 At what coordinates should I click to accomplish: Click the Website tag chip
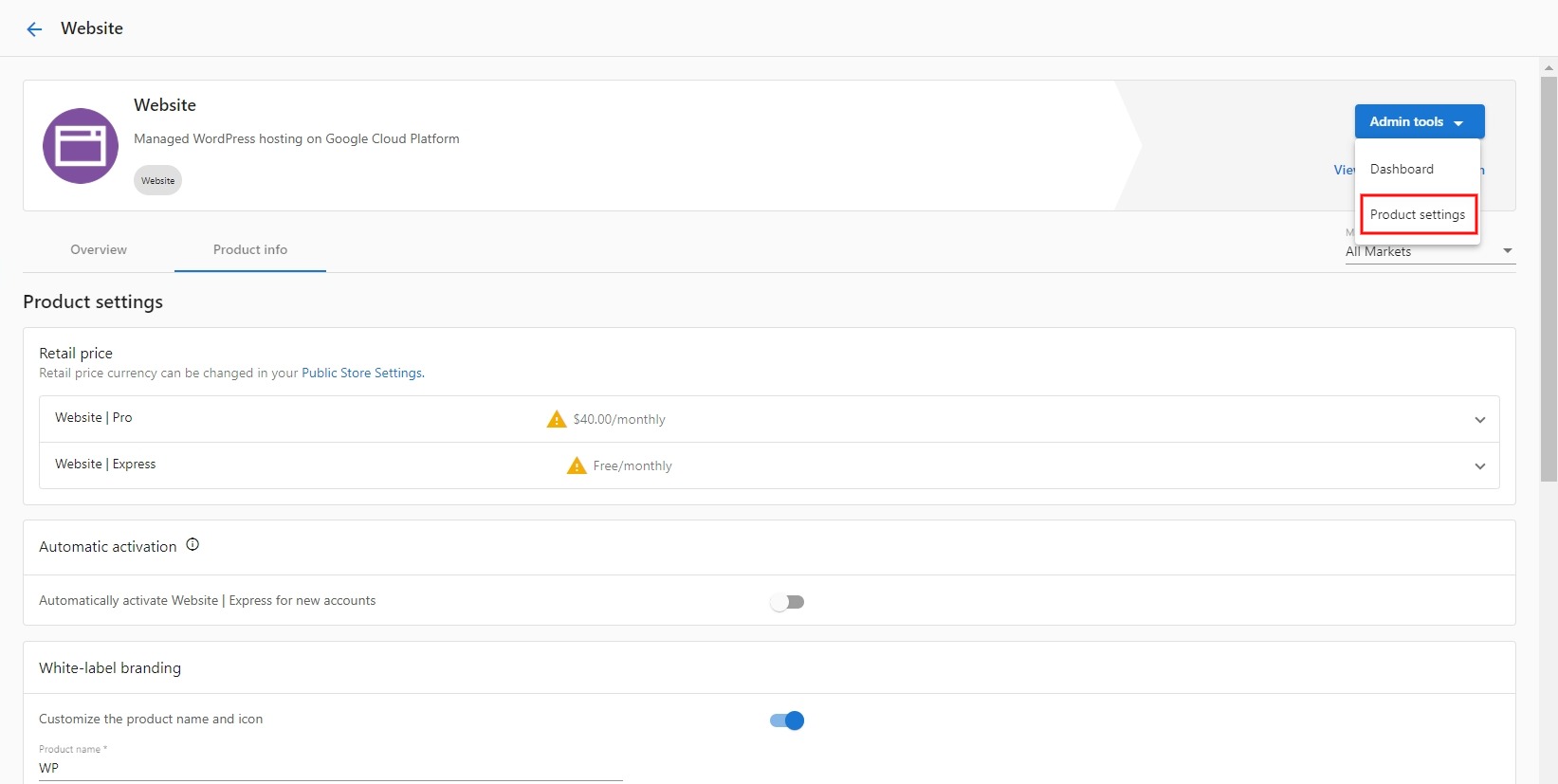(157, 180)
